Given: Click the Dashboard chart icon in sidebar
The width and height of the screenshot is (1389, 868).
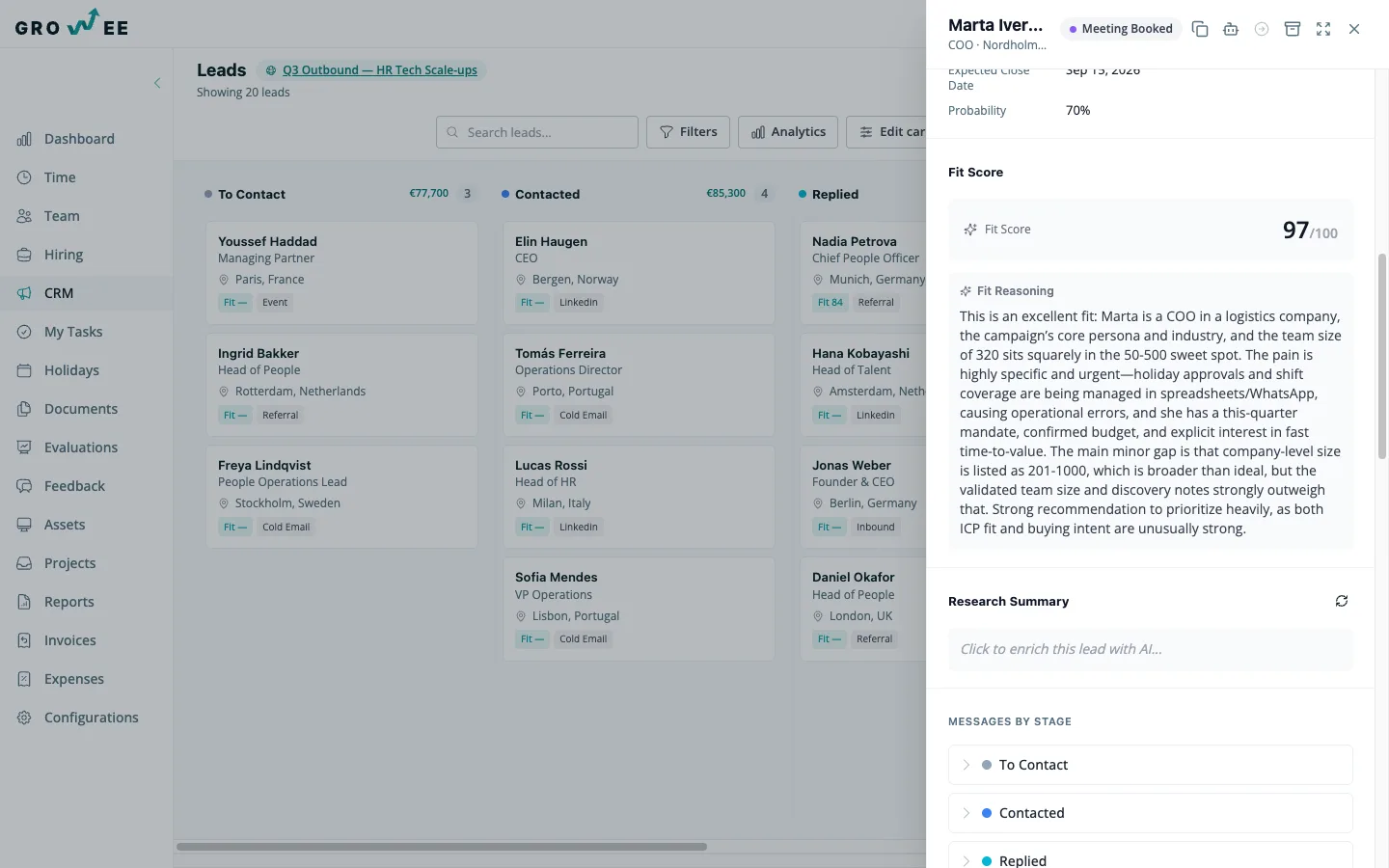Looking at the screenshot, I should click(24, 139).
